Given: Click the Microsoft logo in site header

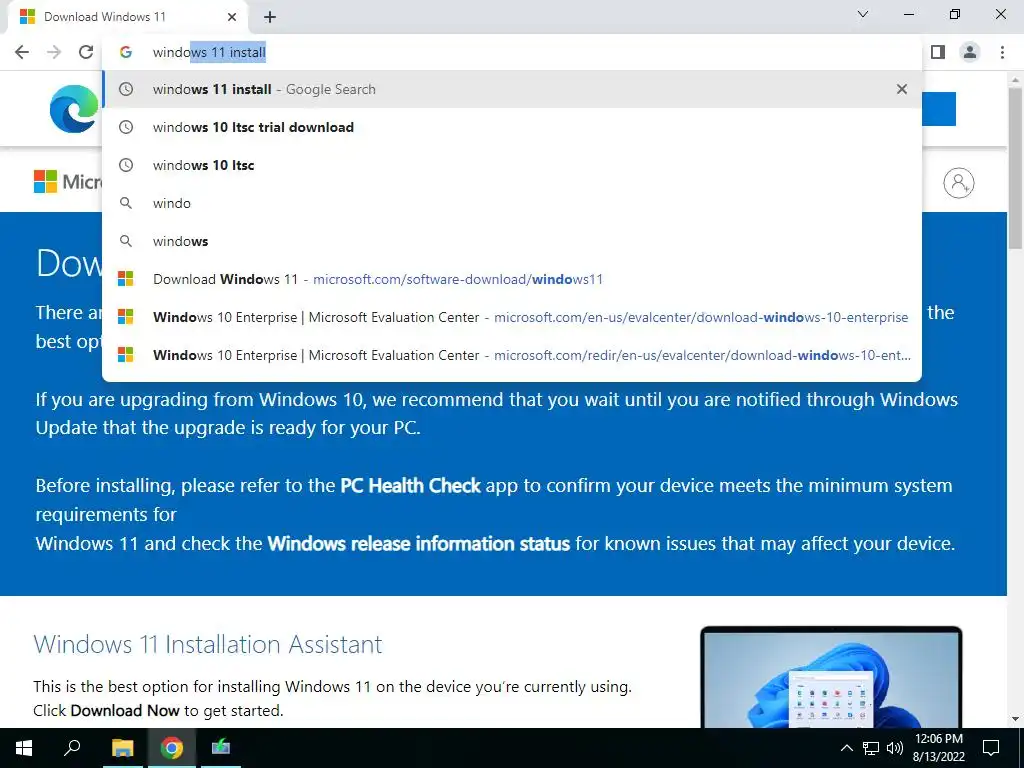Looking at the screenshot, I should pos(67,182).
